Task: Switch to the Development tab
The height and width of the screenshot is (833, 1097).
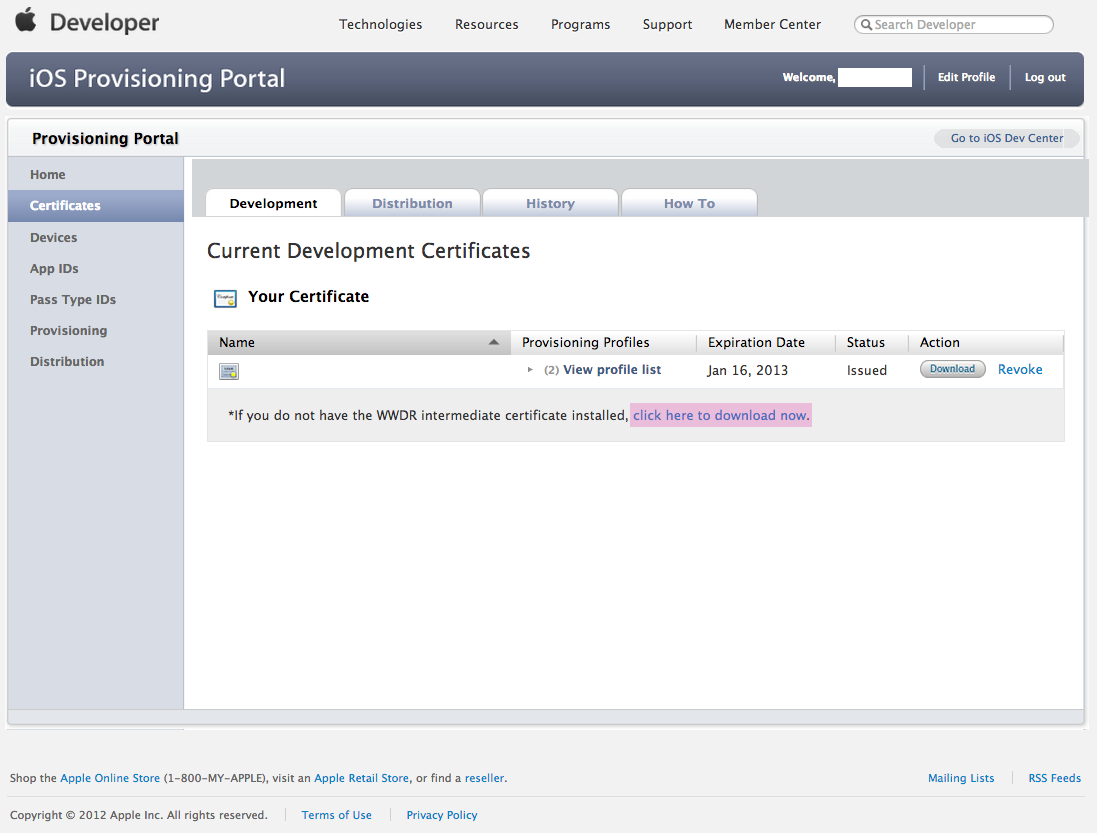Action: coord(274,203)
